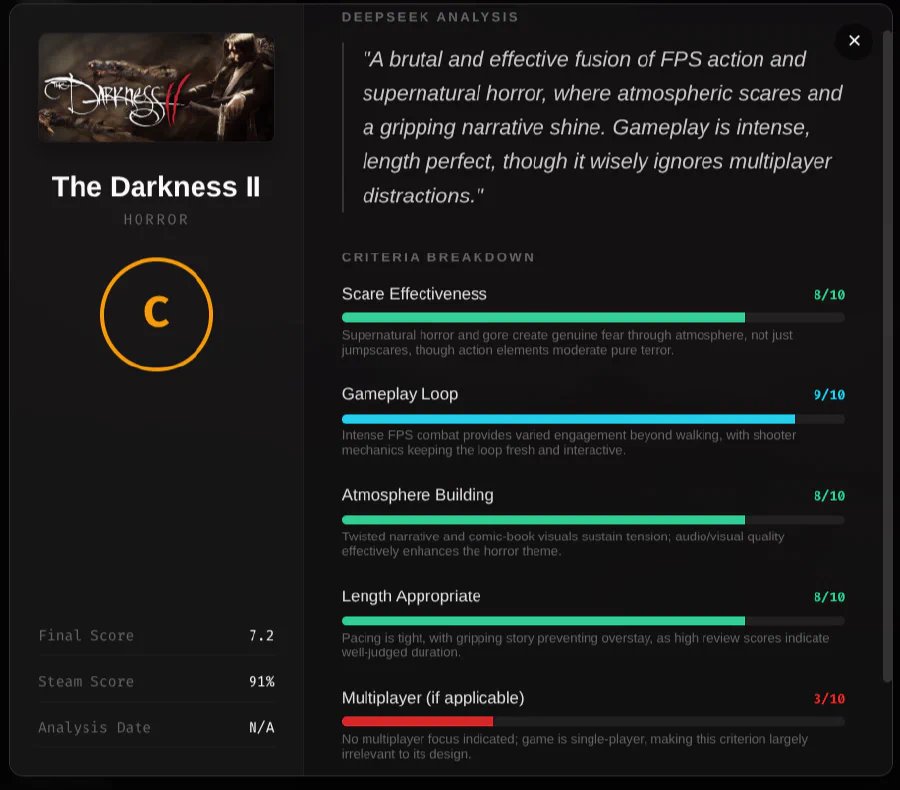900x790 pixels.
Task: Click the CRITERIA BREAKDOWN section header
Action: pyautogui.click(x=439, y=257)
